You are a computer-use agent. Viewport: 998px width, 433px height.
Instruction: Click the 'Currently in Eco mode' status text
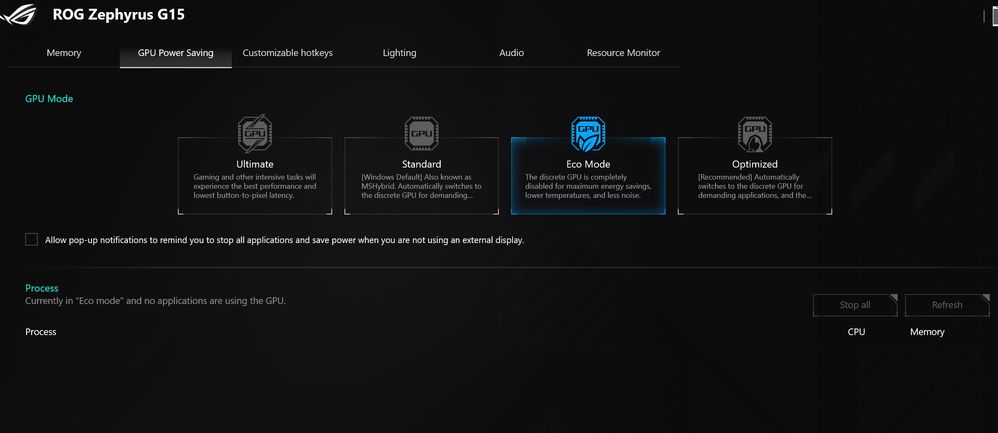coord(155,301)
